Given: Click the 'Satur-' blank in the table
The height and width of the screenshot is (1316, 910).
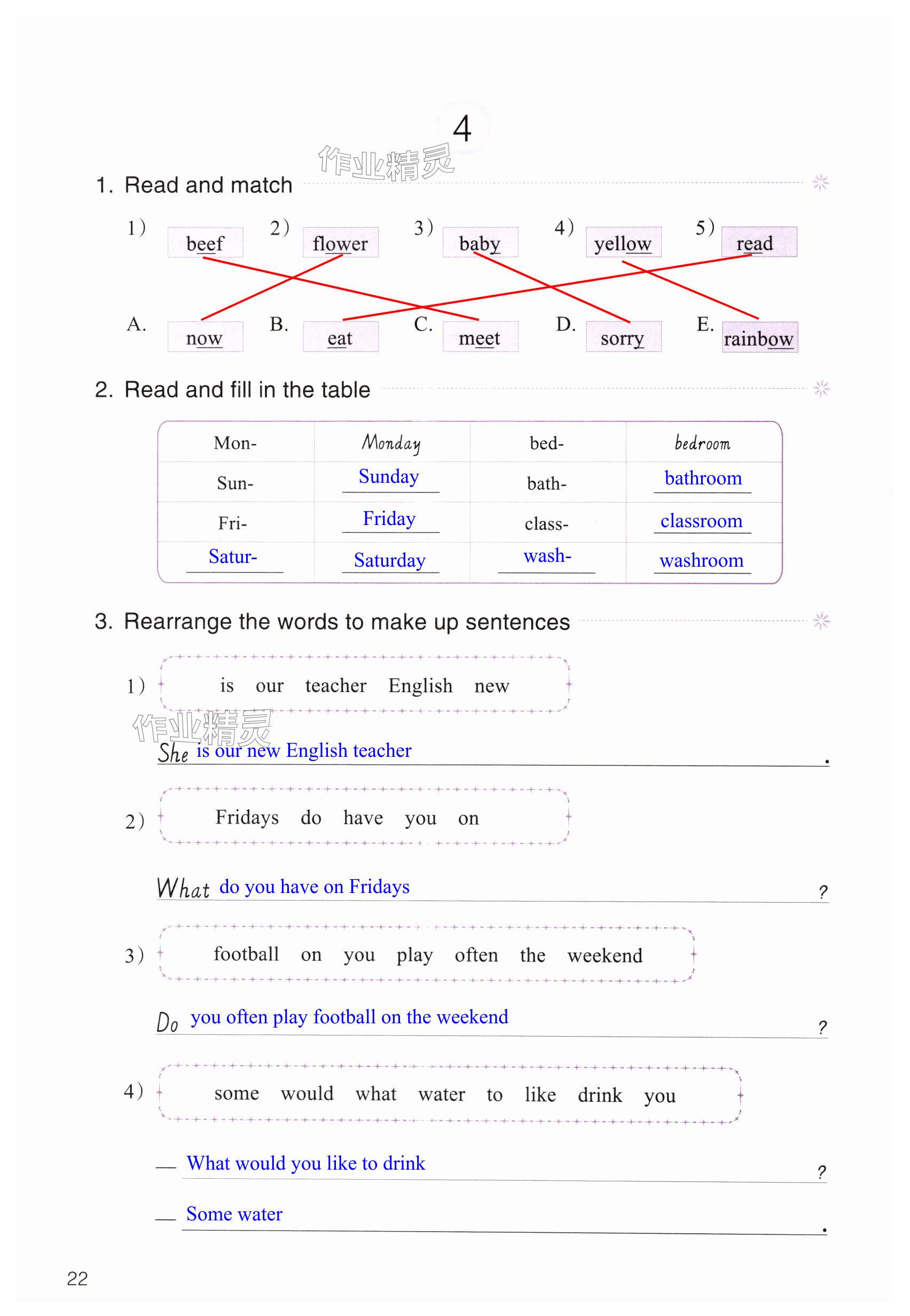Looking at the screenshot, I should click(233, 557).
